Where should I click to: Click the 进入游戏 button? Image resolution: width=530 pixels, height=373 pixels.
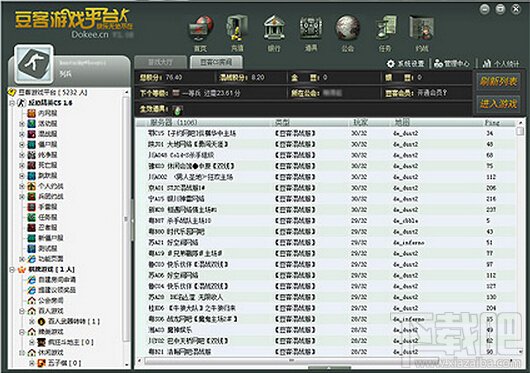pyautogui.click(x=498, y=104)
